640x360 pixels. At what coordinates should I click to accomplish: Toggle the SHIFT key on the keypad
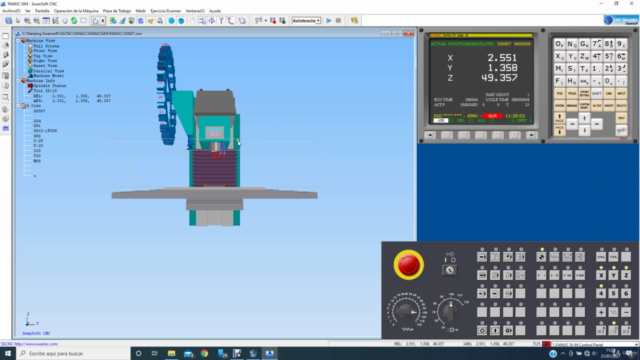(597, 93)
